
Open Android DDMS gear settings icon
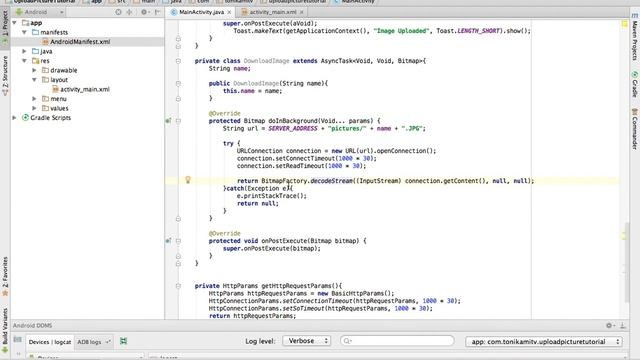609,325
